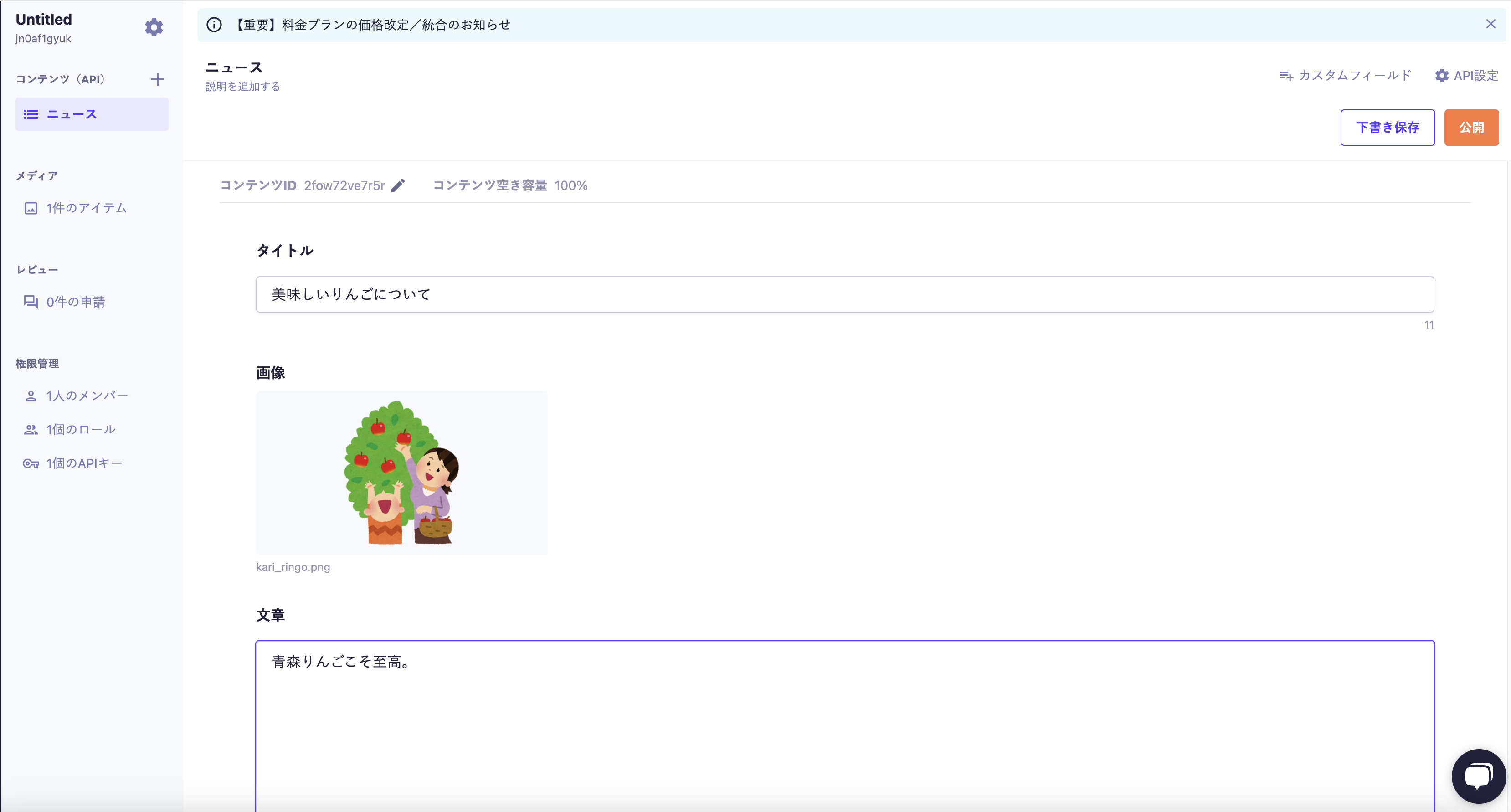Open カスタムフィールド by its label
1511x812 pixels.
[1354, 76]
